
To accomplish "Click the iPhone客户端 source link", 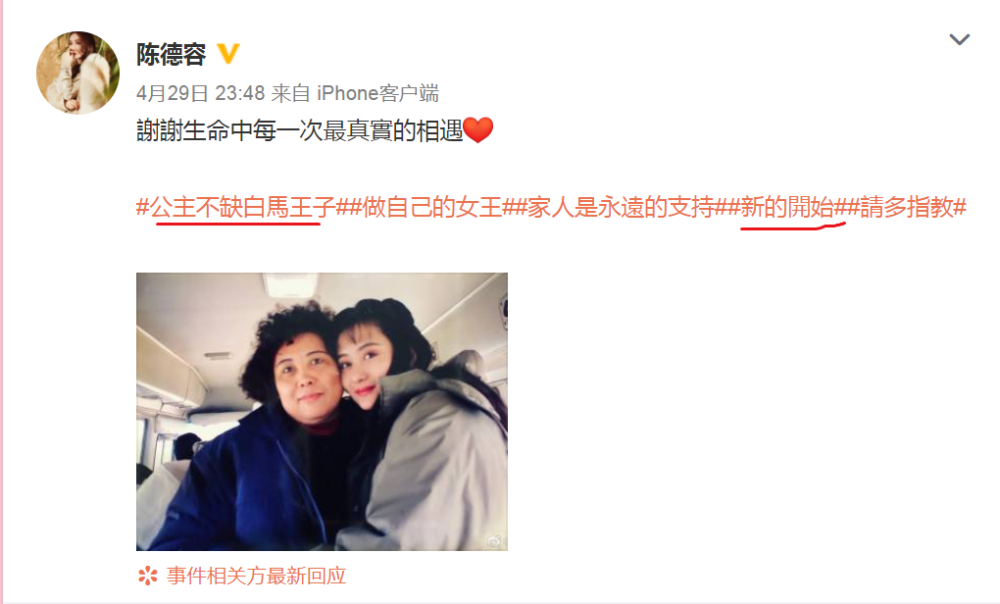I will 378,94.
